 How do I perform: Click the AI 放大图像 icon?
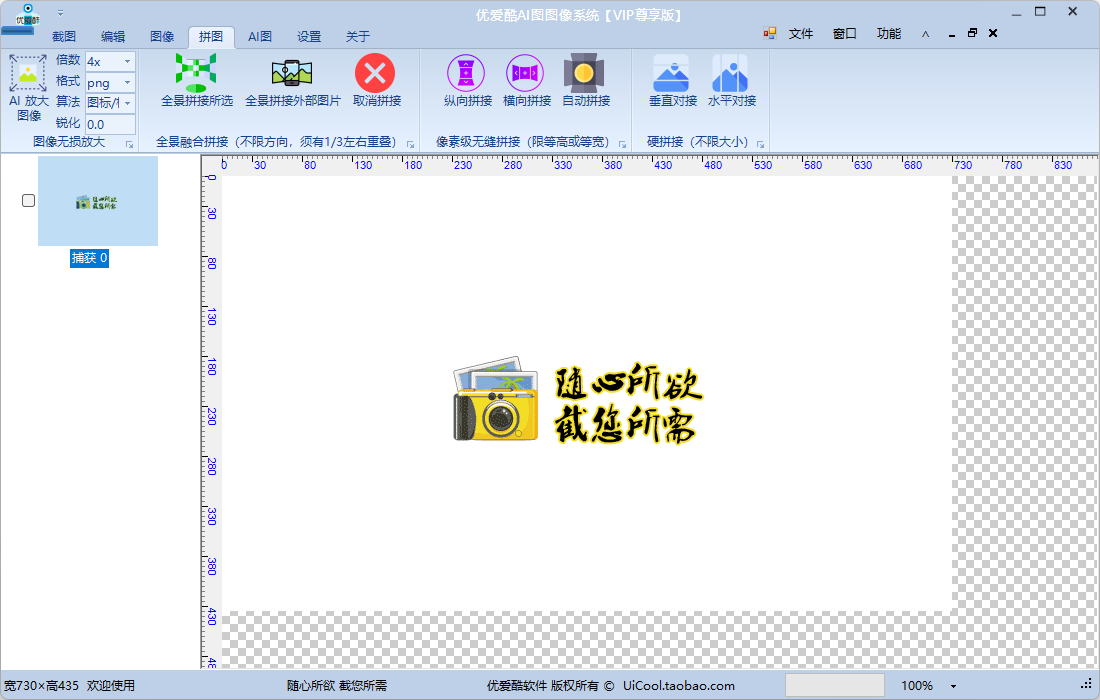(28, 73)
